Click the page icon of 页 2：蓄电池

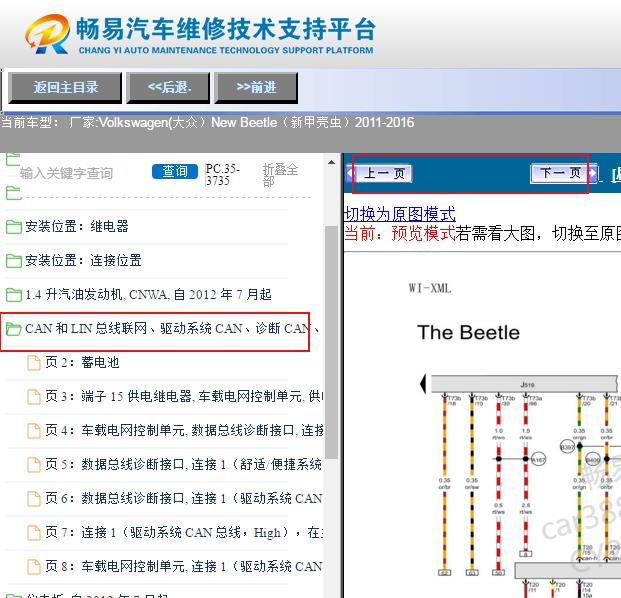pyautogui.click(x=34, y=363)
